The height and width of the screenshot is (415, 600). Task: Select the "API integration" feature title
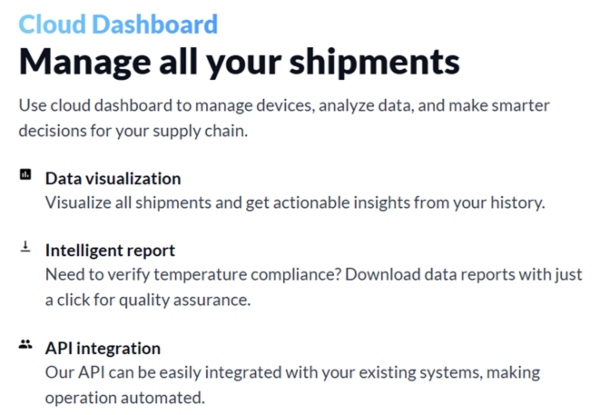click(x=103, y=348)
